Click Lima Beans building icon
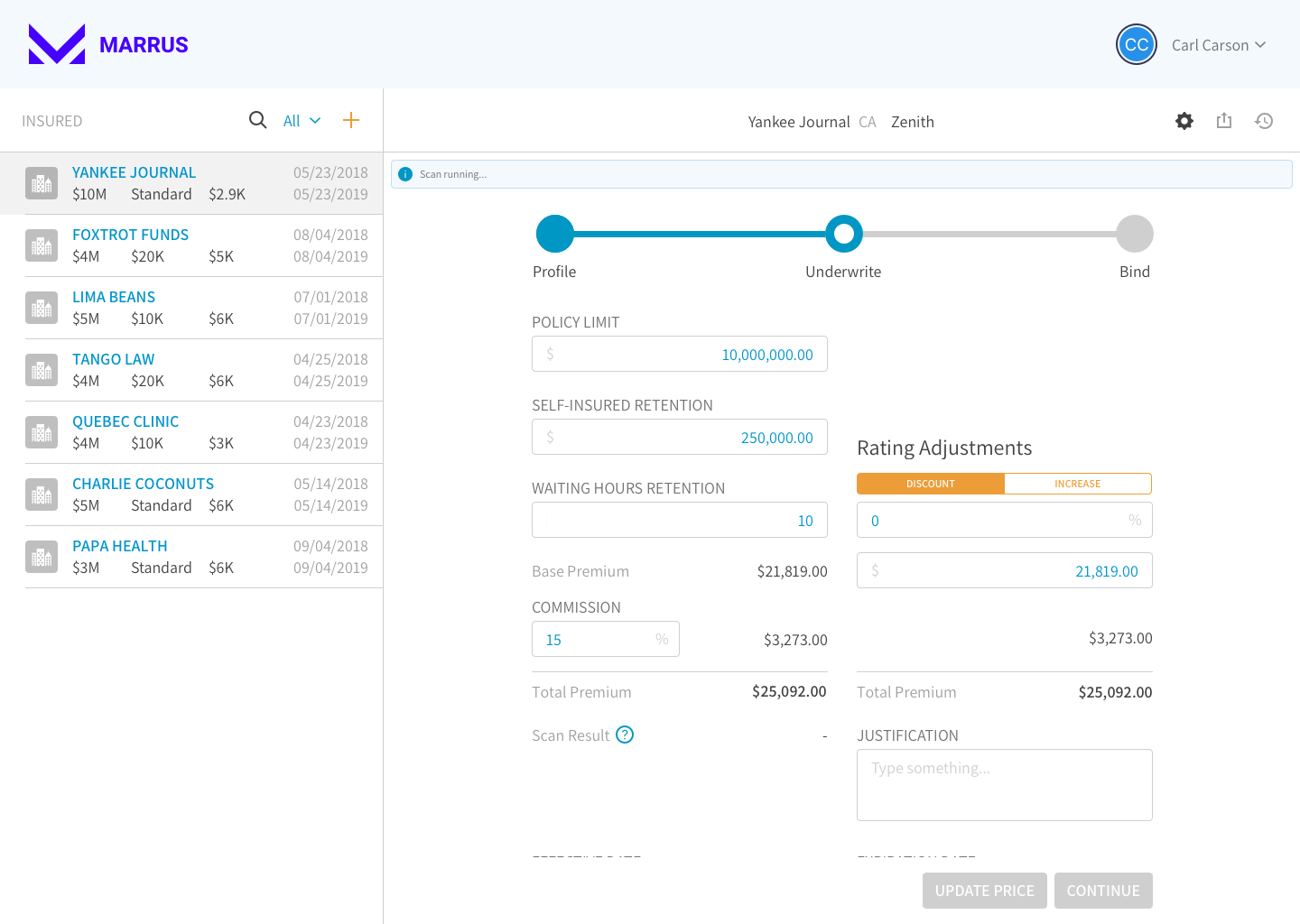Screen dimensions: 1300x924 point(42,308)
